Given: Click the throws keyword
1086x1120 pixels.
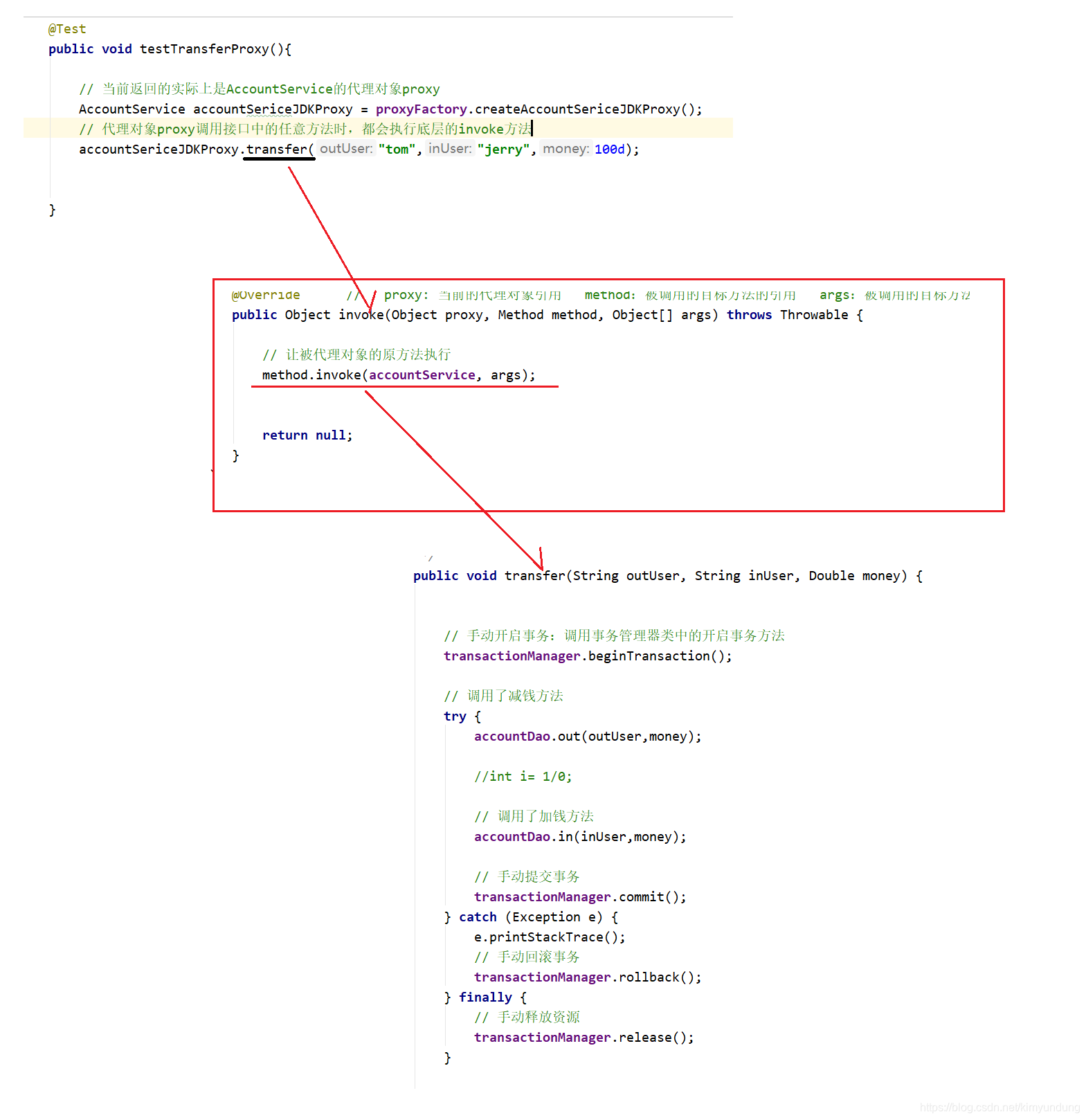Looking at the screenshot, I should 749,315.
